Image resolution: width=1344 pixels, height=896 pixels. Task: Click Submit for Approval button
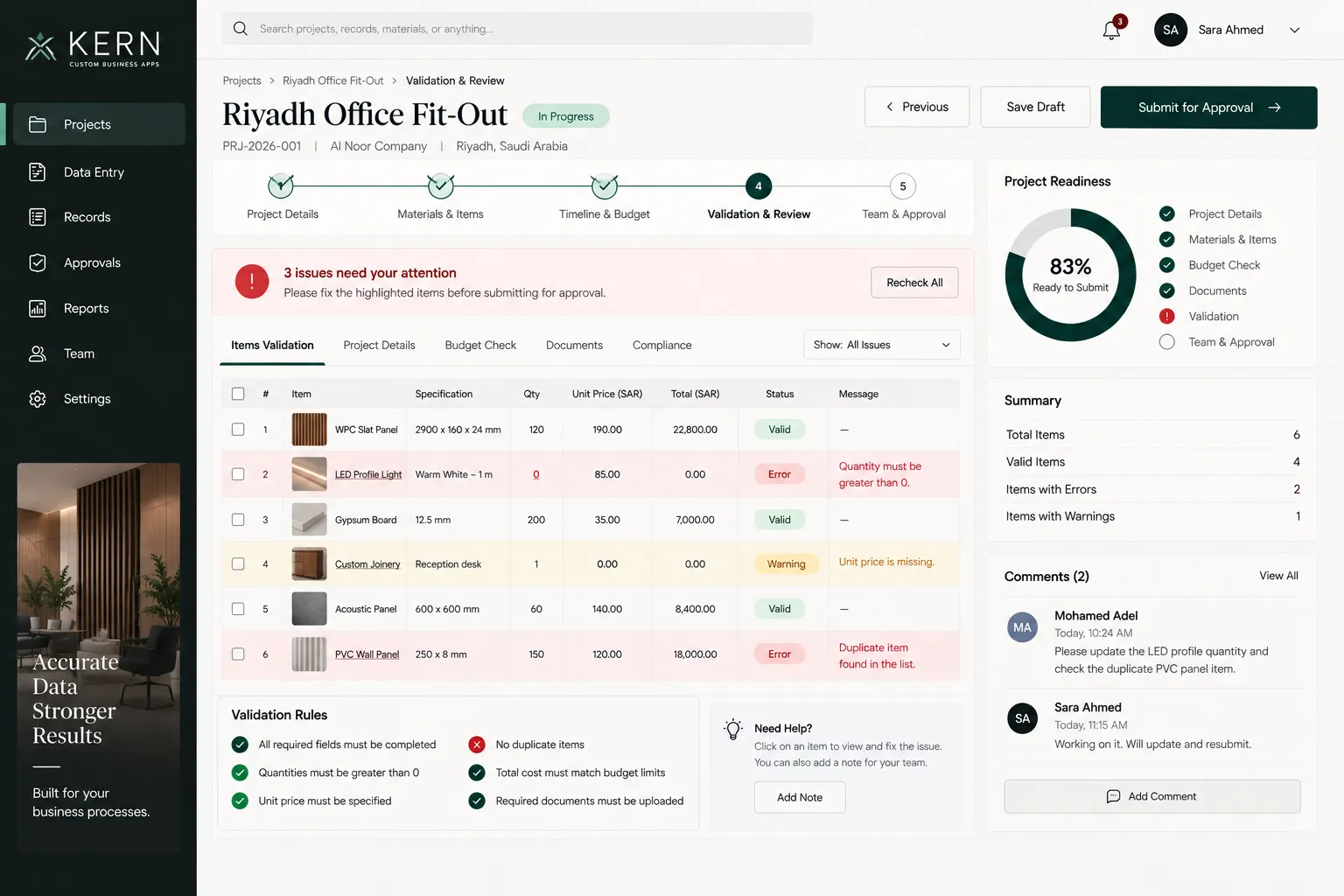[1208, 108]
